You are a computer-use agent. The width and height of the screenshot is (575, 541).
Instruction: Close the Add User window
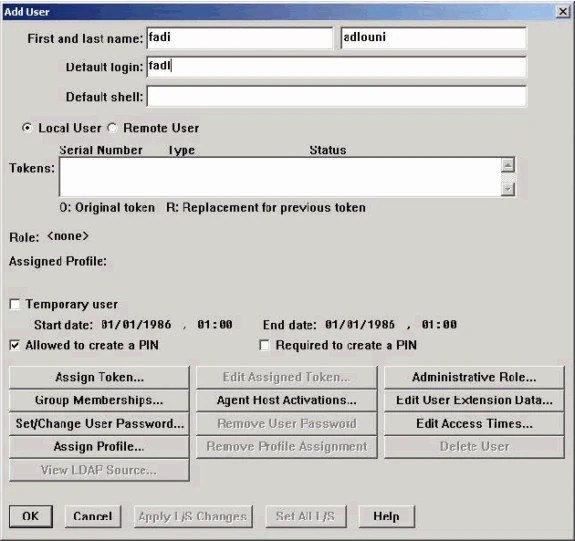(563, 12)
